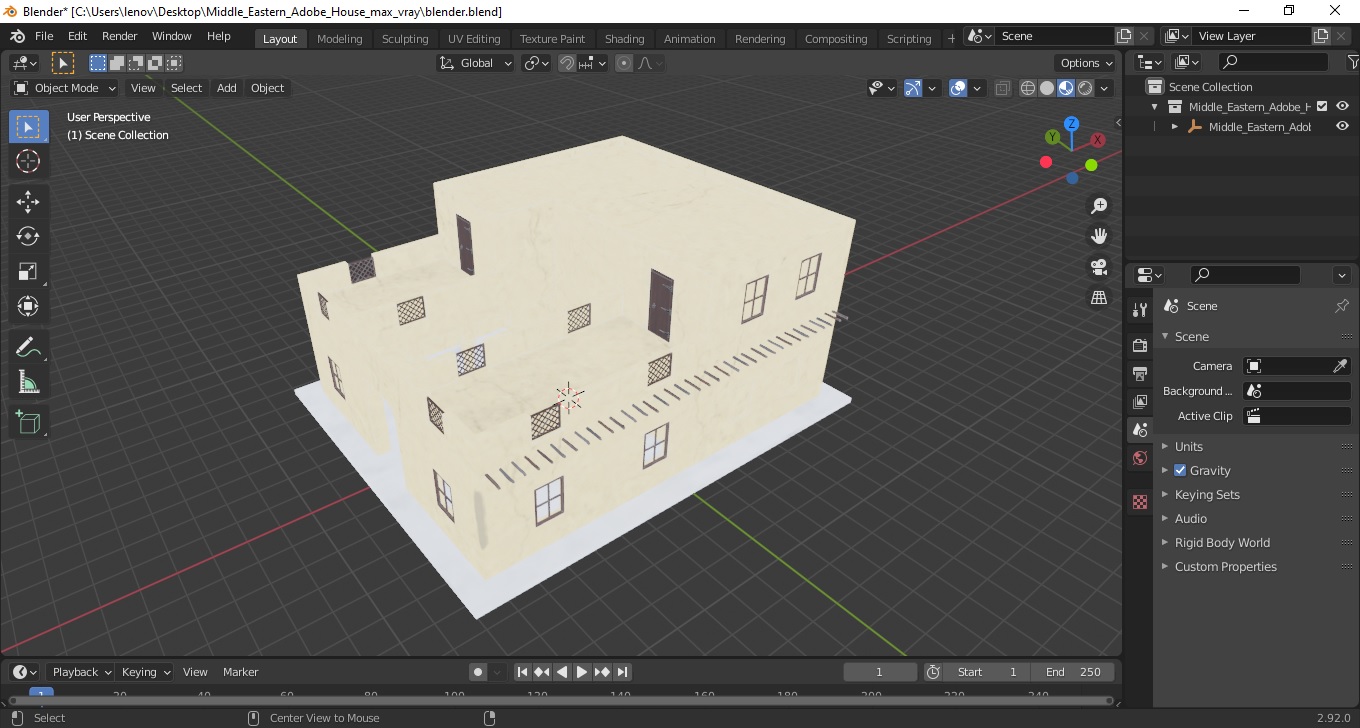Open the Tool properties tab (wrench icon)
The width and height of the screenshot is (1360, 728).
1140,310
